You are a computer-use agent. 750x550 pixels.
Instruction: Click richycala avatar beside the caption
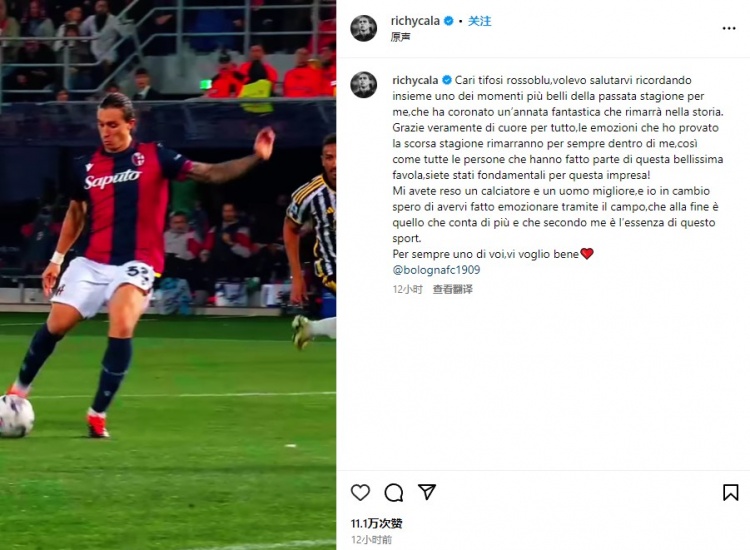point(364,85)
